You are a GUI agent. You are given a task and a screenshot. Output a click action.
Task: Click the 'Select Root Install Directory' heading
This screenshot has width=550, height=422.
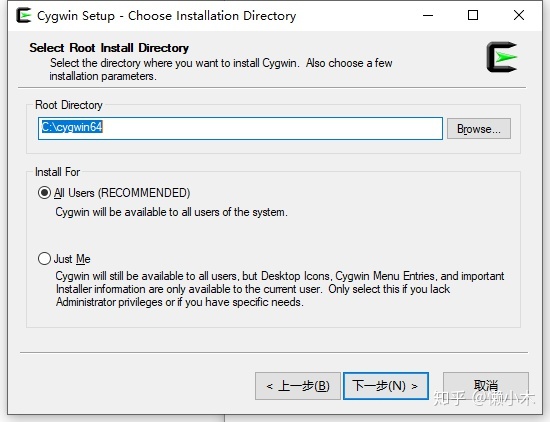point(109,48)
